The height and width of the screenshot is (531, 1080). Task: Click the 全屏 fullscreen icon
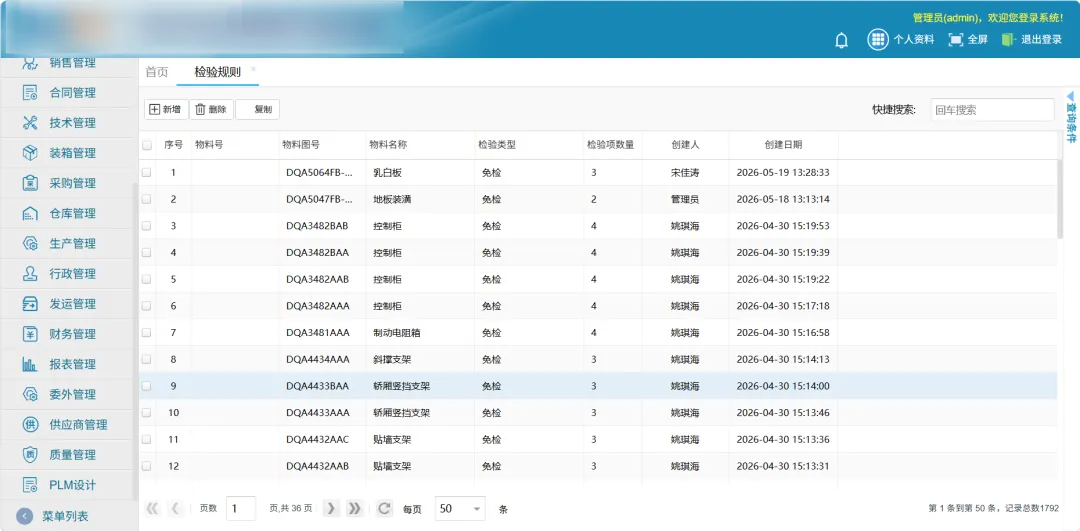(x=955, y=39)
